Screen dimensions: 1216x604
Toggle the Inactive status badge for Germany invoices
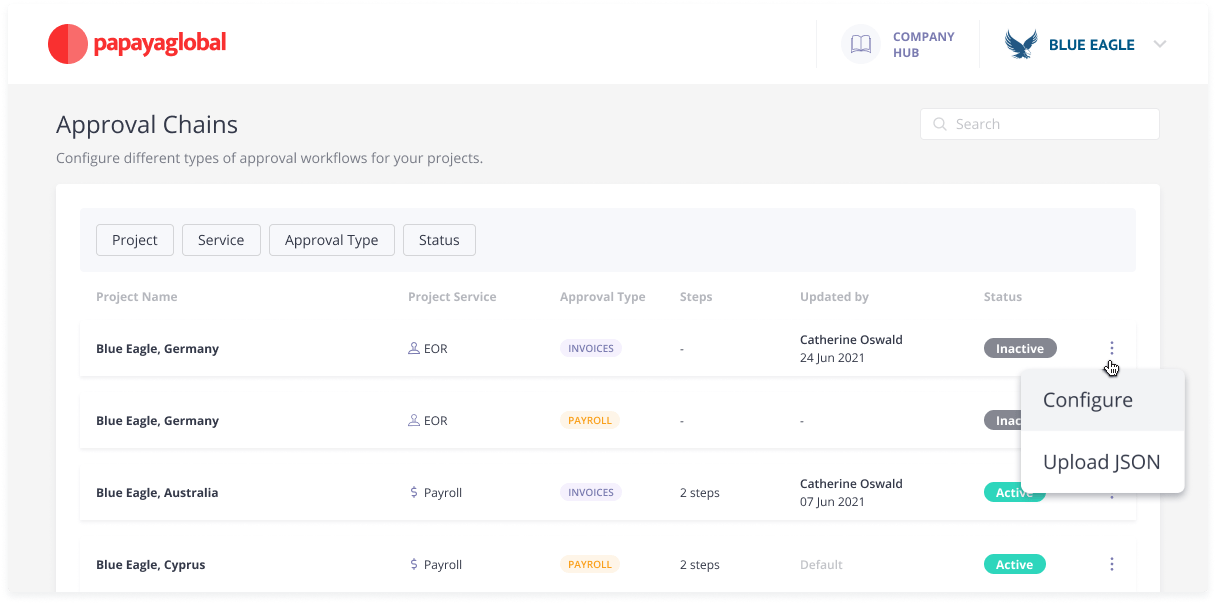pyautogui.click(x=1020, y=348)
